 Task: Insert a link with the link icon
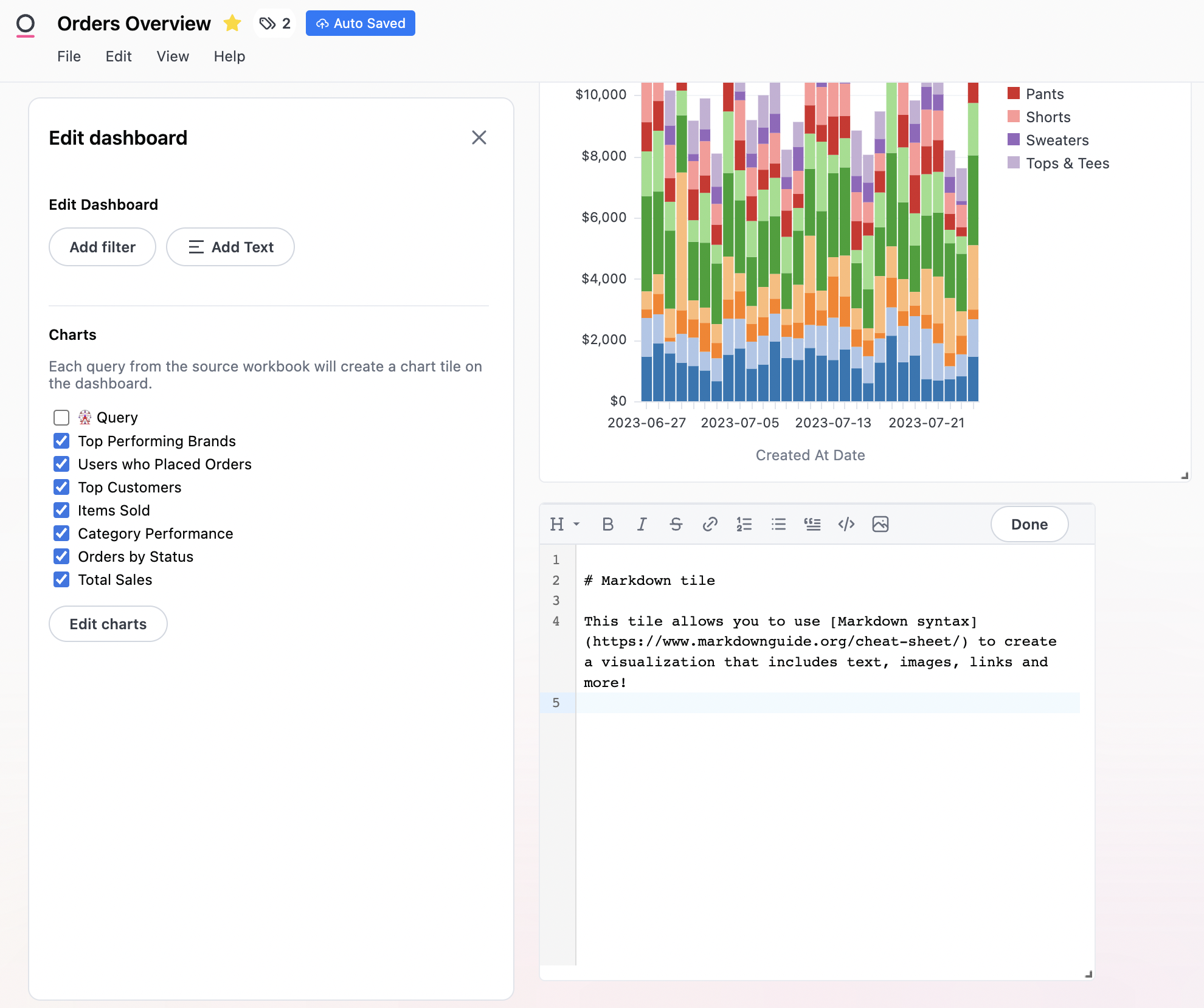(x=710, y=524)
